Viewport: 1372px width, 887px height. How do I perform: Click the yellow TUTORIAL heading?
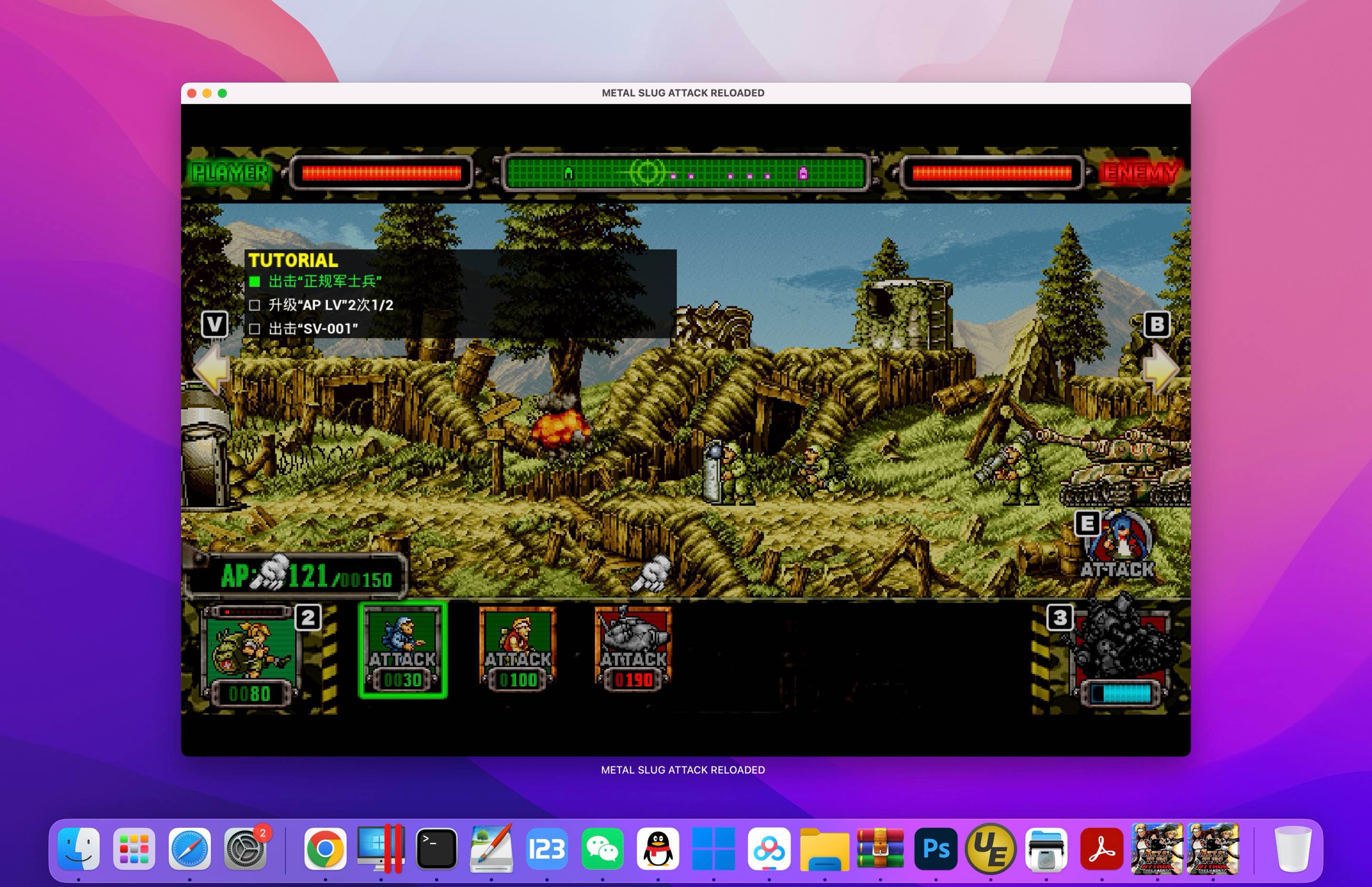click(x=293, y=261)
